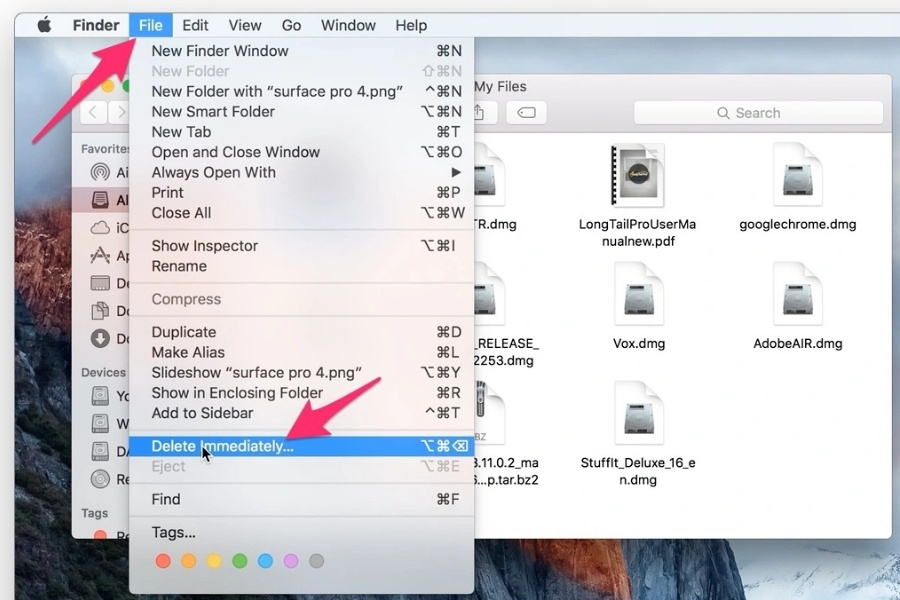Open the Help menu

pos(411,25)
